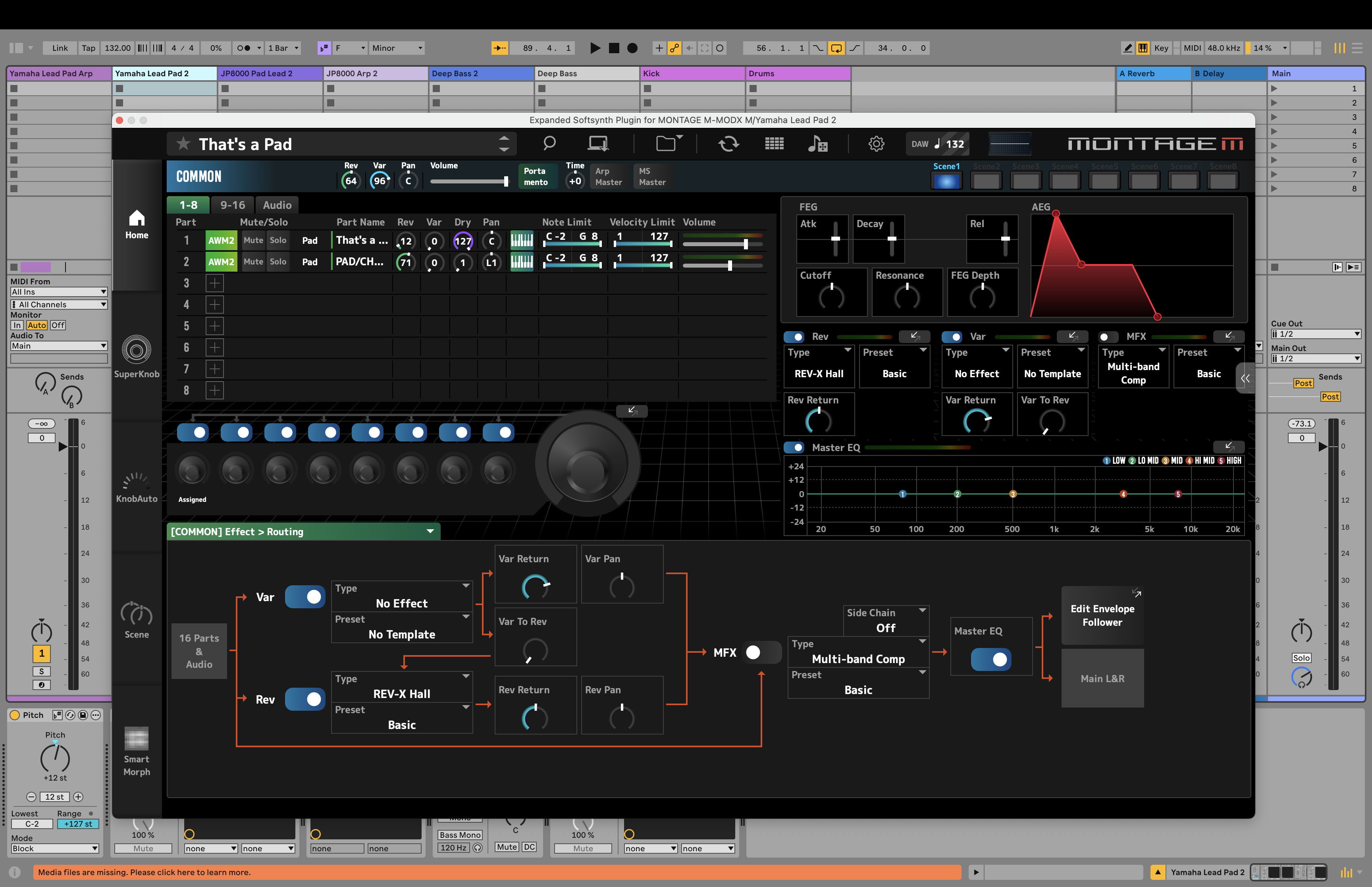Open the MIDI From 'All Ins' dropdown
The height and width of the screenshot is (887, 1372).
click(58, 291)
